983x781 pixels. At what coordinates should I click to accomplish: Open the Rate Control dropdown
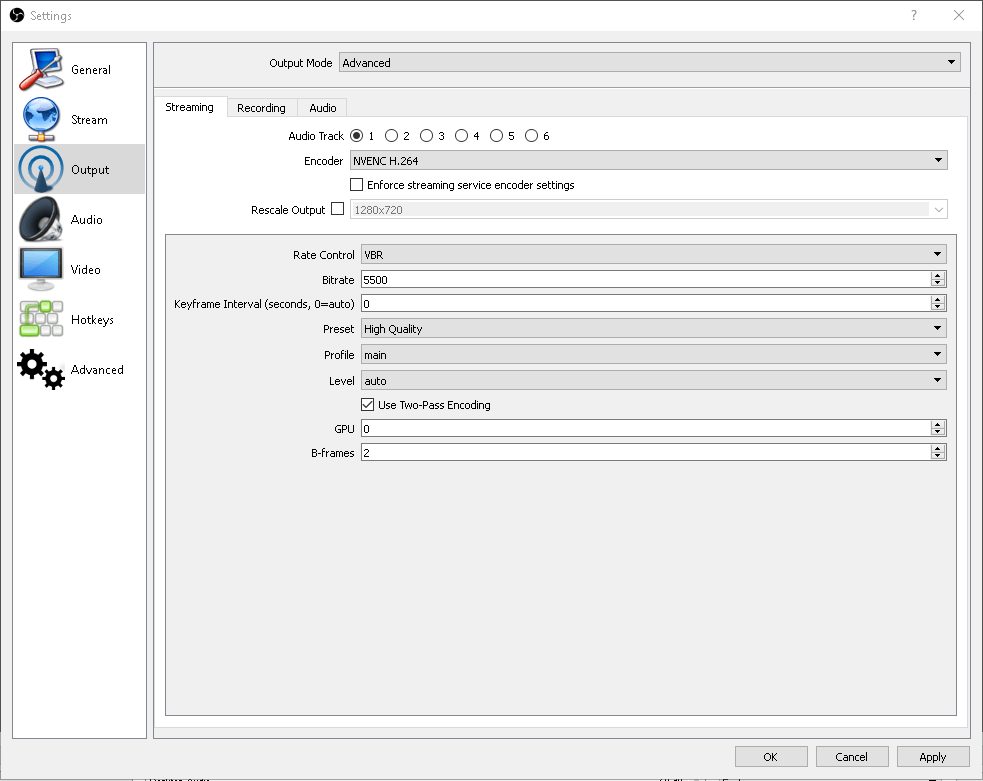click(x=936, y=254)
